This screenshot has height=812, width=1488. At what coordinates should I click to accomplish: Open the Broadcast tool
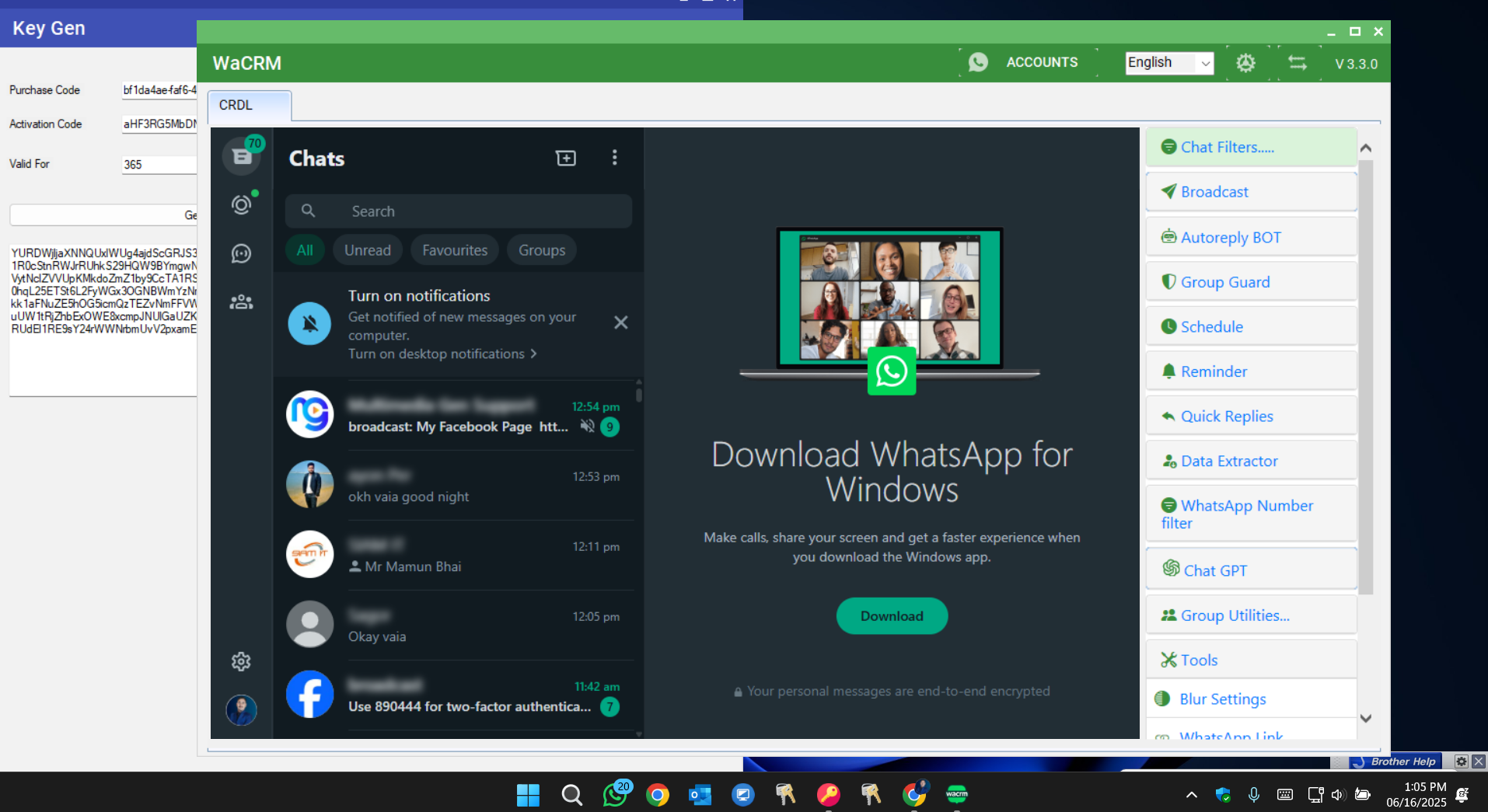click(x=1251, y=192)
